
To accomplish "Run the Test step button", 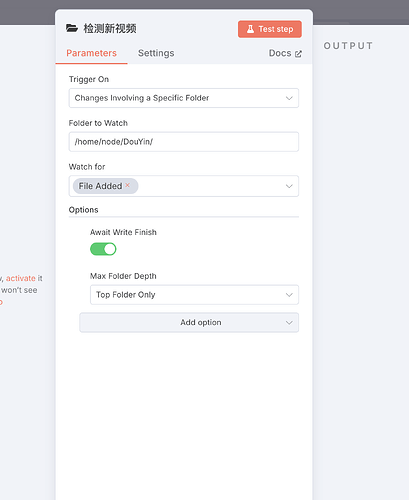I will click(x=270, y=29).
